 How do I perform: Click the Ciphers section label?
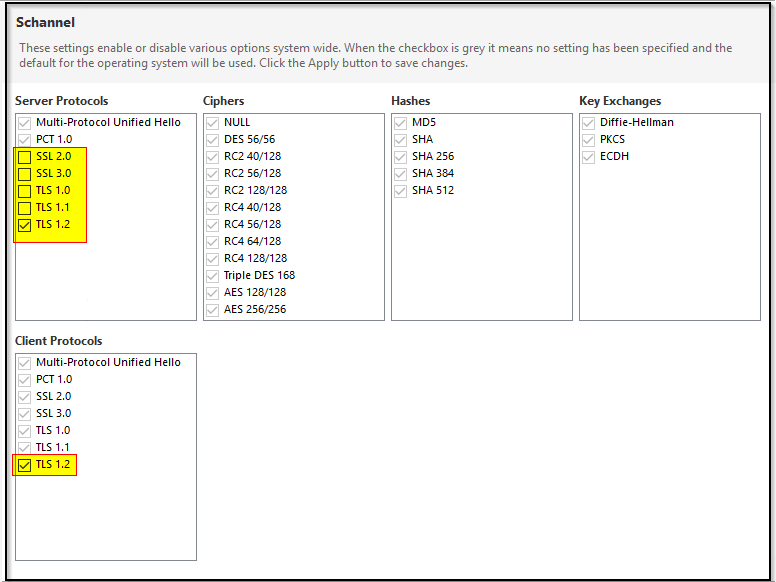pos(223,101)
